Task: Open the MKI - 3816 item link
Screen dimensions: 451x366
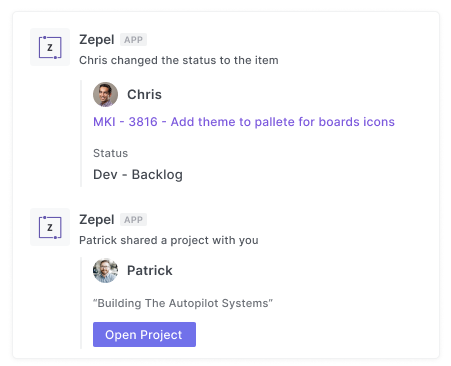Action: tap(244, 122)
